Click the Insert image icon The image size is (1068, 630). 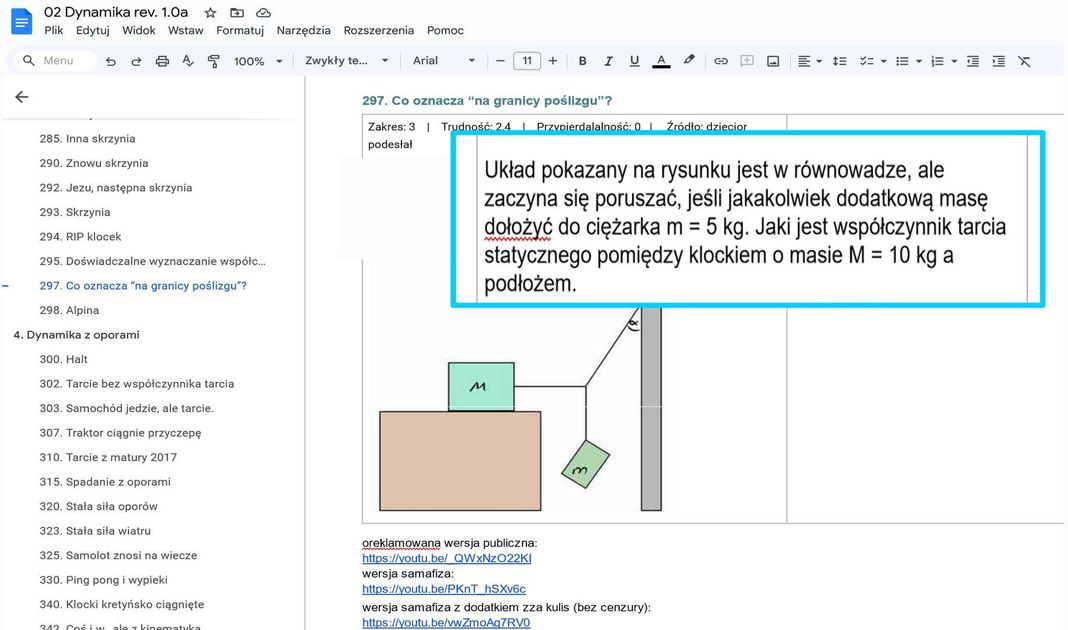point(773,61)
